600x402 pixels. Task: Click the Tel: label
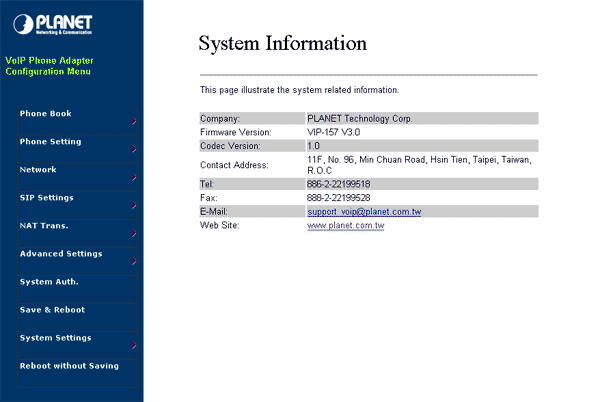207,184
